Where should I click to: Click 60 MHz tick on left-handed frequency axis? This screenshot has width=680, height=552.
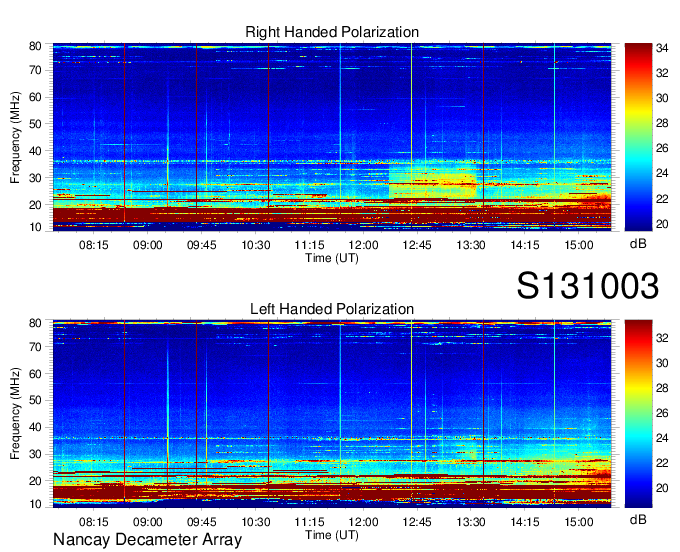pyautogui.click(x=35, y=374)
